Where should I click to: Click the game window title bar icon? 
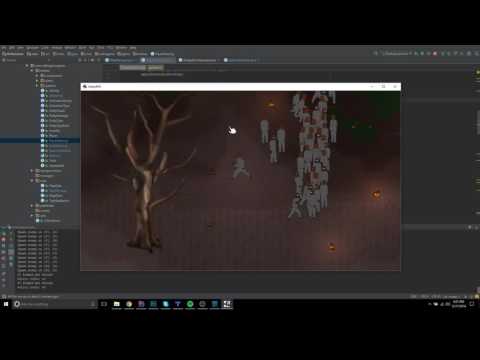point(85,87)
